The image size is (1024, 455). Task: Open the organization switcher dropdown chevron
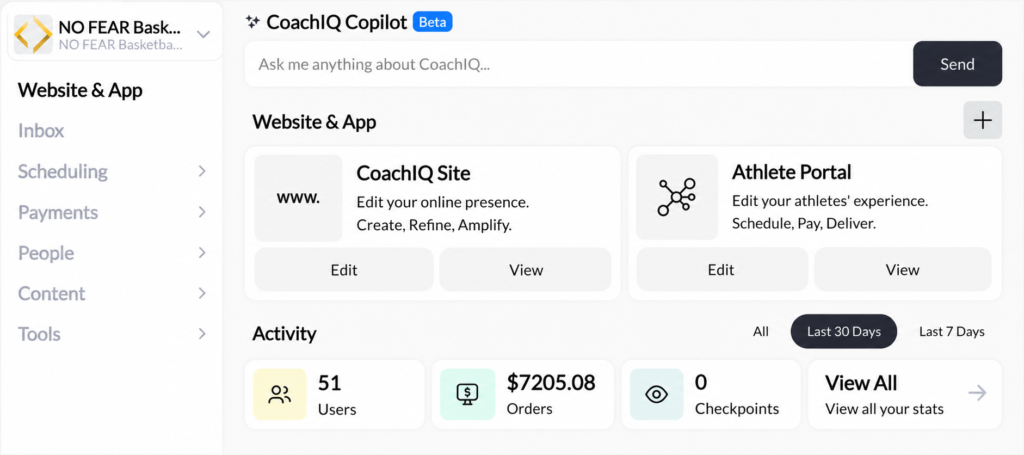click(x=204, y=34)
